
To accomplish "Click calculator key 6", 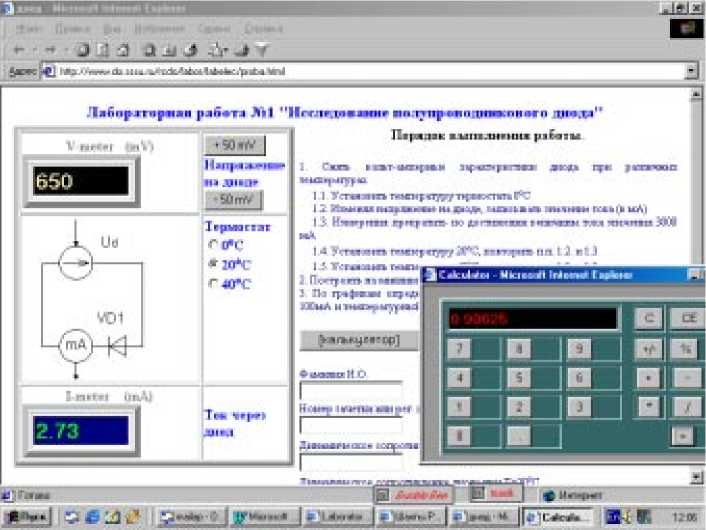I will tap(579, 378).
